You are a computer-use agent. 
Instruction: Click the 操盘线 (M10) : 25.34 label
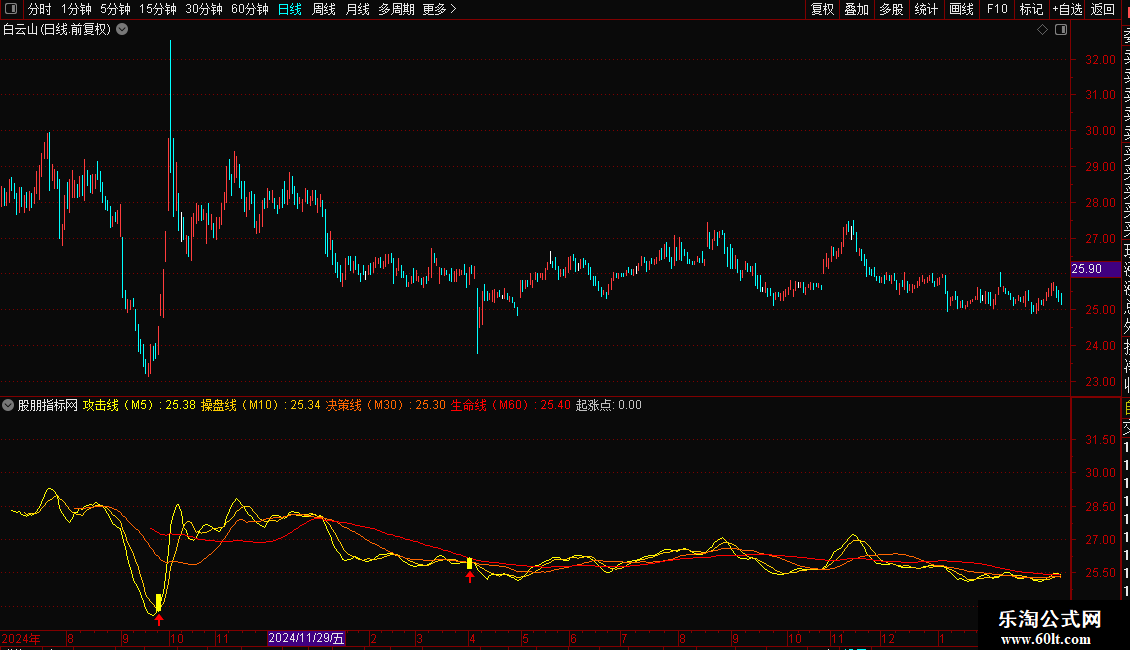click(x=260, y=405)
